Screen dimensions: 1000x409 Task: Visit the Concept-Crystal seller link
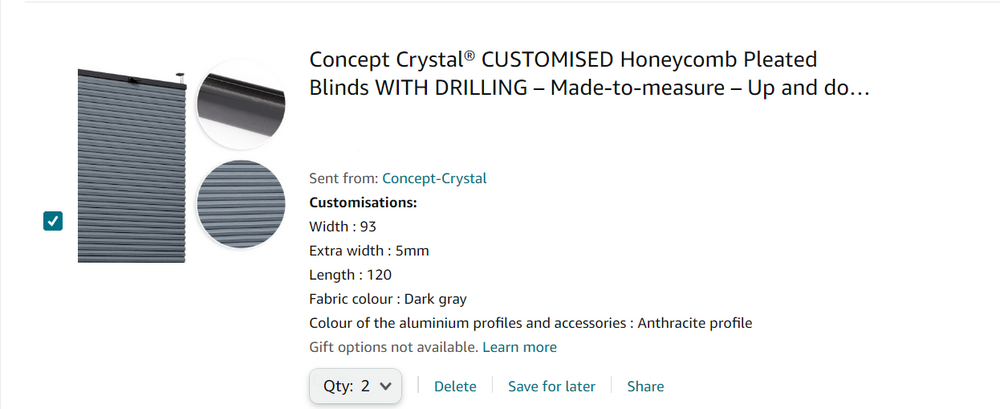[434, 178]
